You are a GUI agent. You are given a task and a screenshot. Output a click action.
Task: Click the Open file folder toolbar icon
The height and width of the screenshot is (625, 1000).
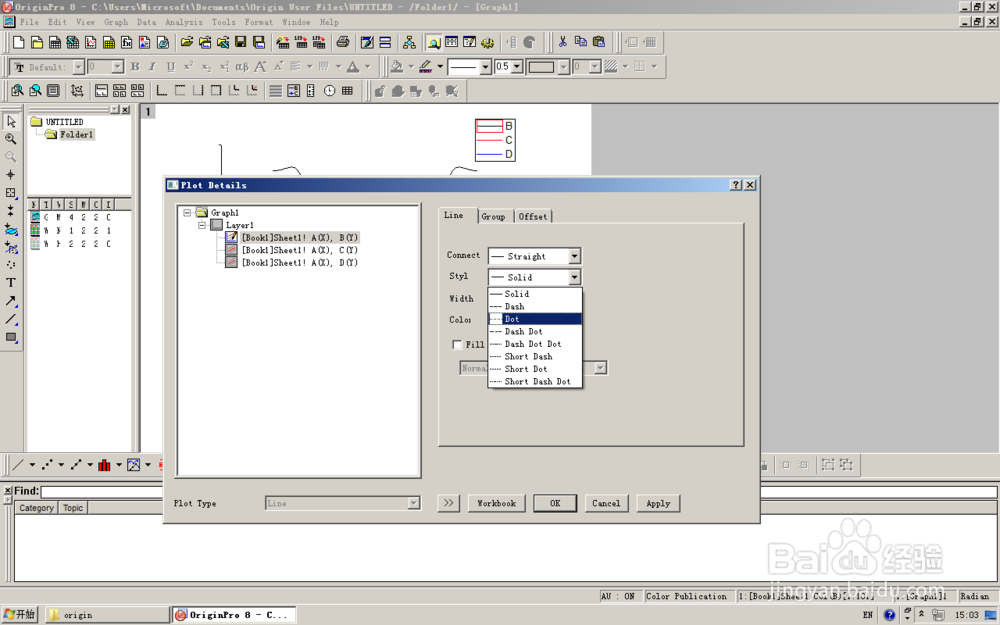186,43
